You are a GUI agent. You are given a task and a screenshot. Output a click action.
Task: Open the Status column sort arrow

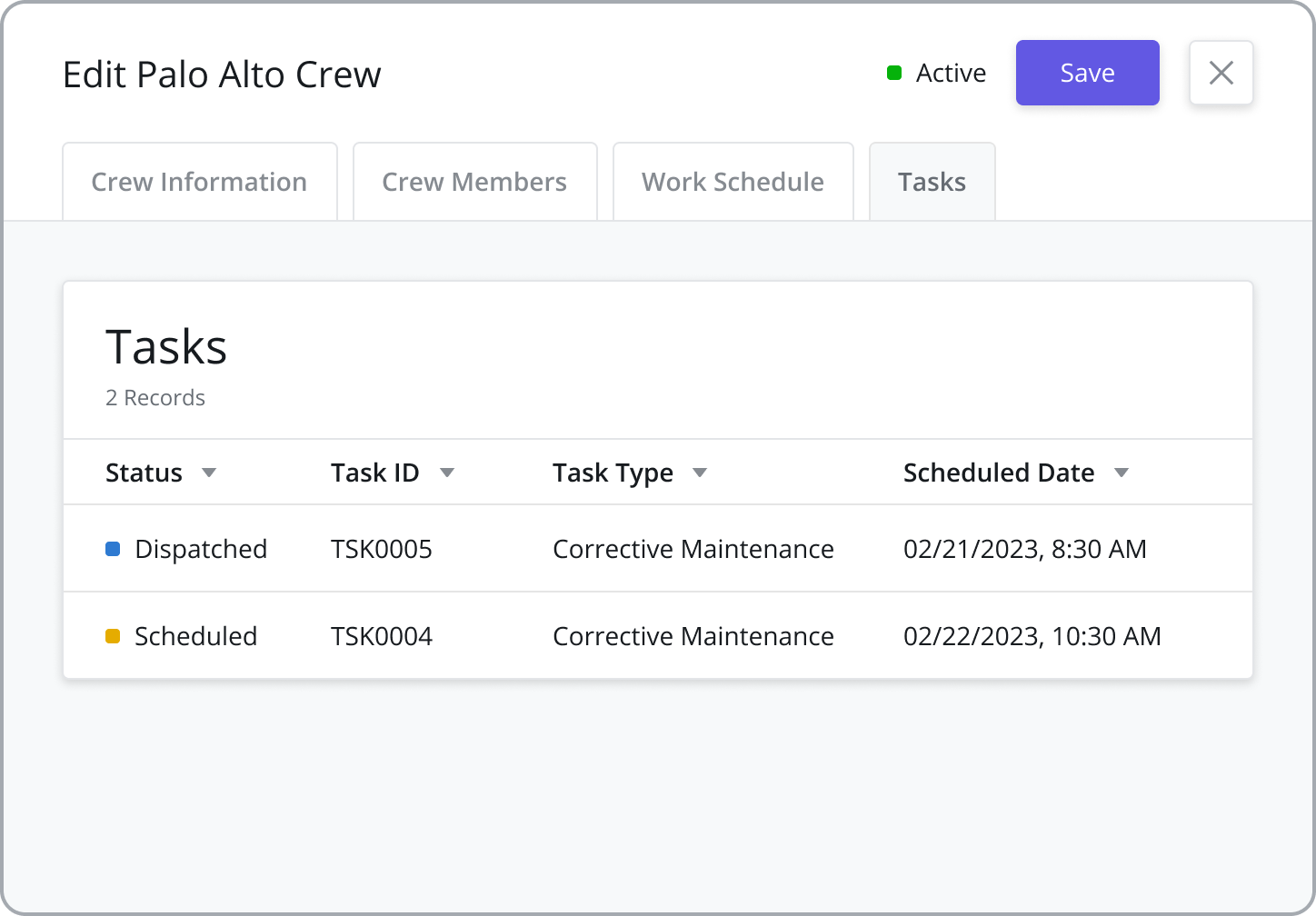209,473
